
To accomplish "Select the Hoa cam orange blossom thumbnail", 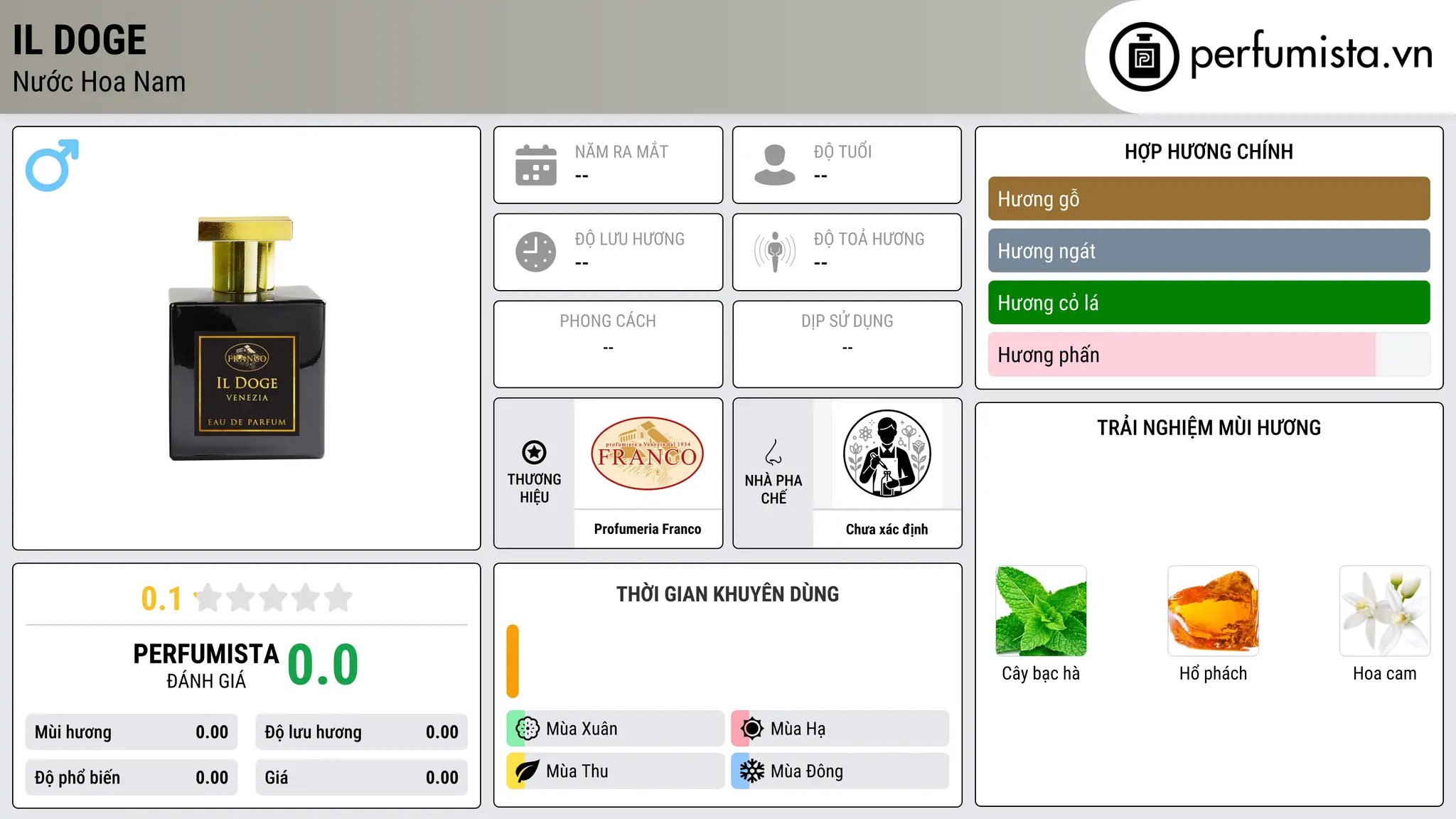I will (1385, 611).
